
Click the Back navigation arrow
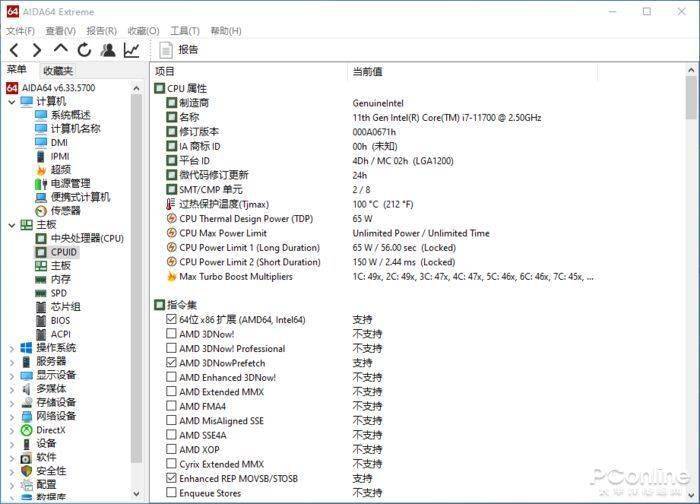[x=14, y=50]
